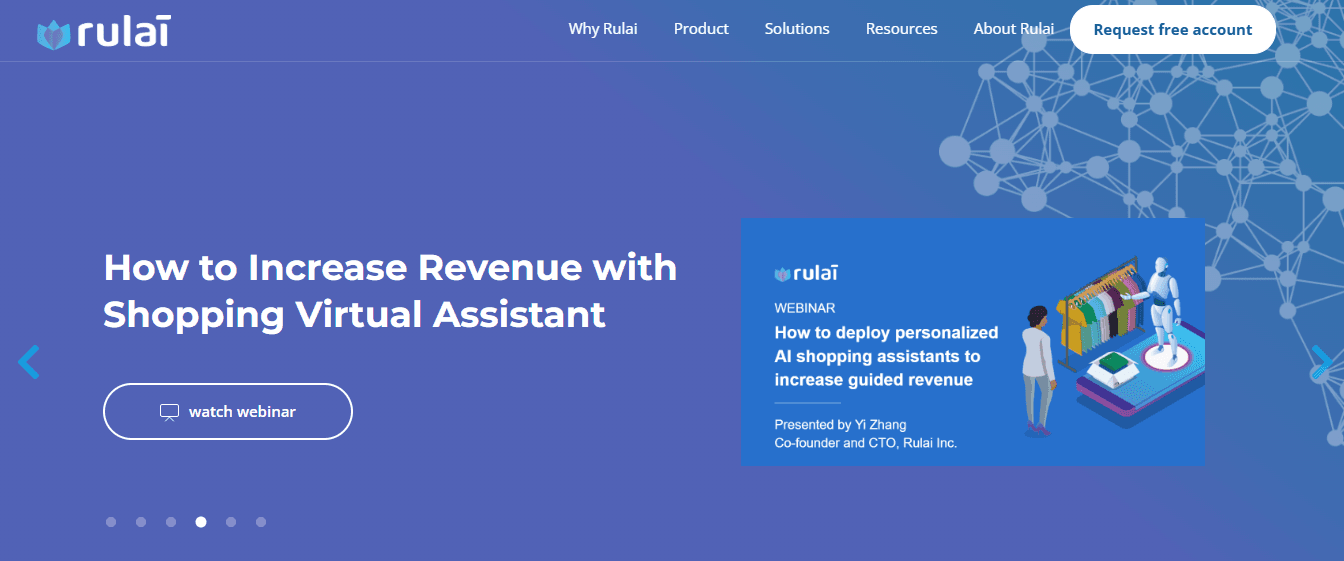This screenshot has width=1344, height=561.
Task: Open the Resources menu
Action: [x=902, y=29]
